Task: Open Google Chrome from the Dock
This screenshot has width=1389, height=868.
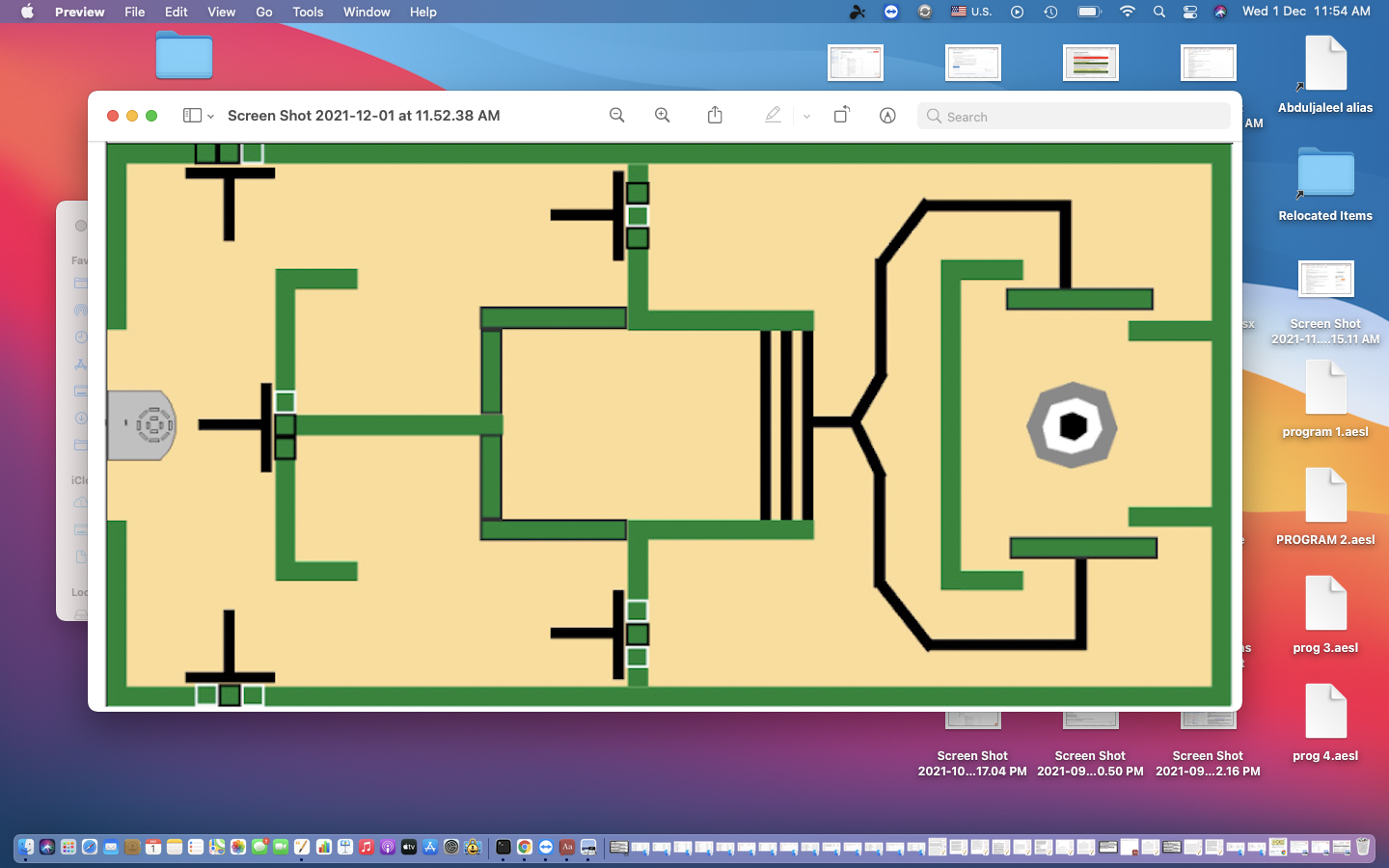Action: [x=524, y=848]
